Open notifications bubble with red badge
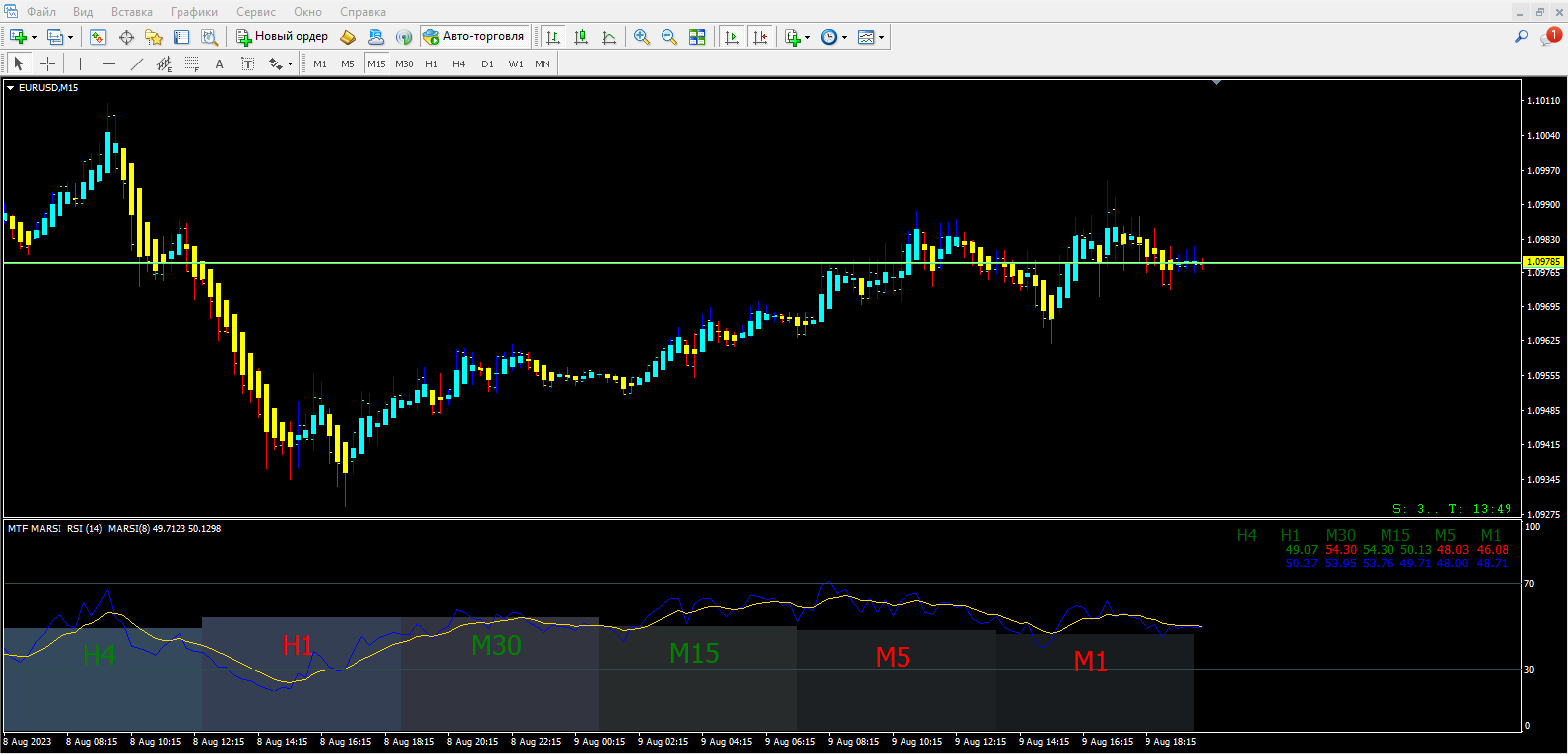Screen dimensions: 1568x754 click(x=1550, y=36)
